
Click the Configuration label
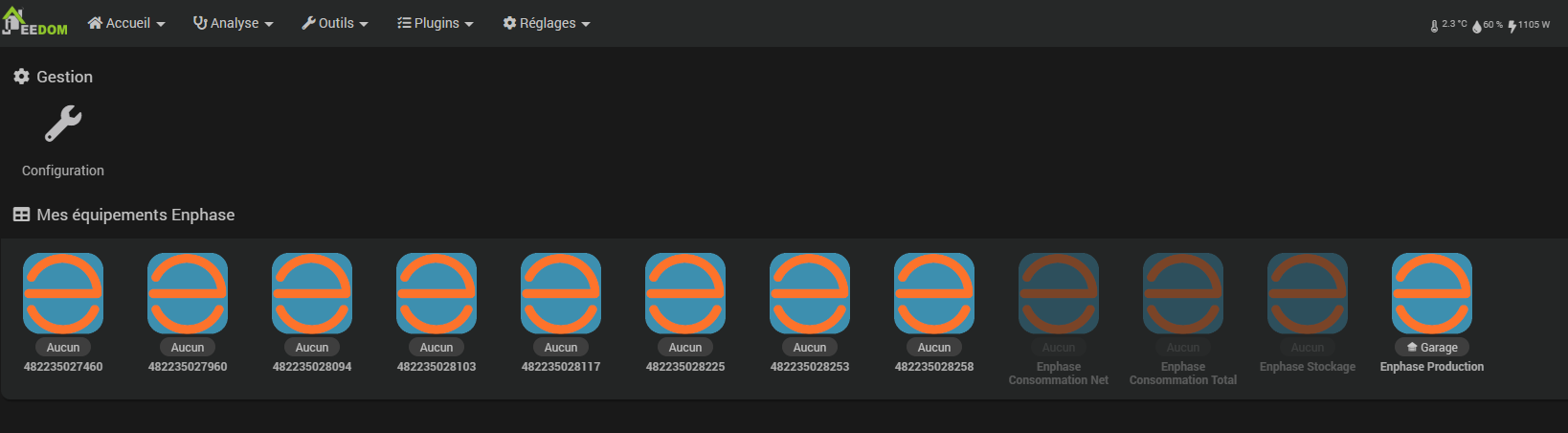(x=63, y=171)
